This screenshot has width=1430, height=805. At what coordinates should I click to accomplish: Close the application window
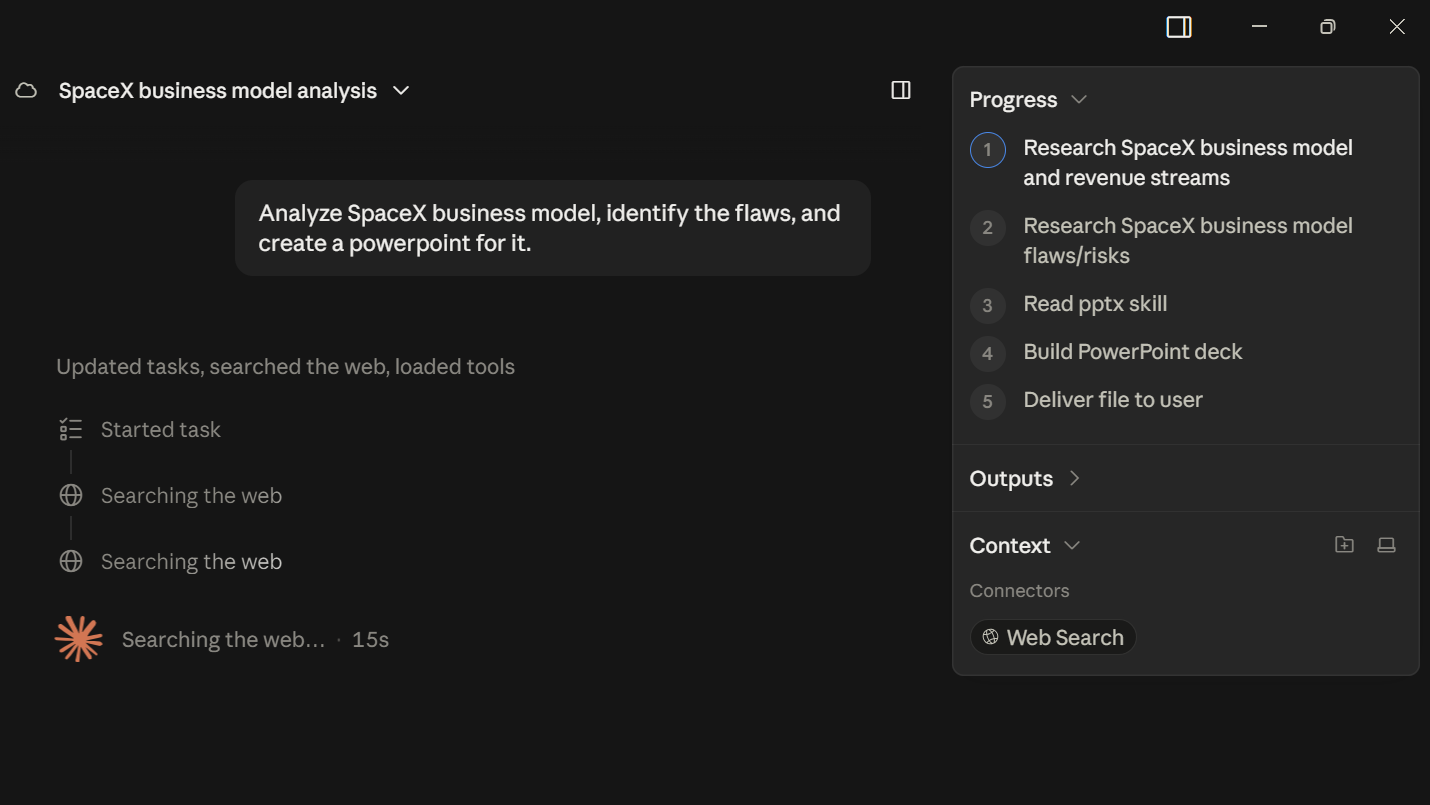click(1397, 27)
